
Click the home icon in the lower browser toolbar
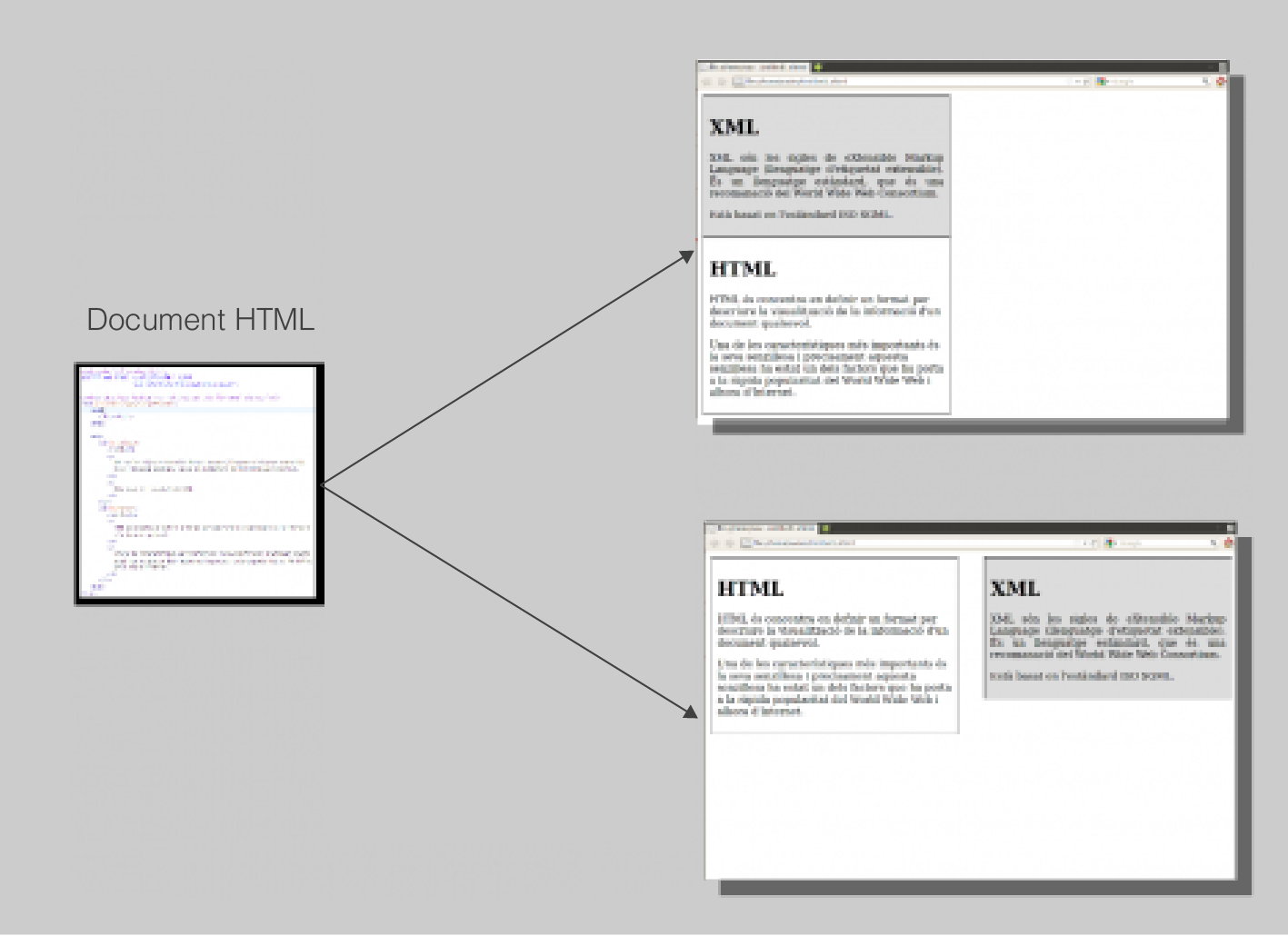tap(1229, 543)
